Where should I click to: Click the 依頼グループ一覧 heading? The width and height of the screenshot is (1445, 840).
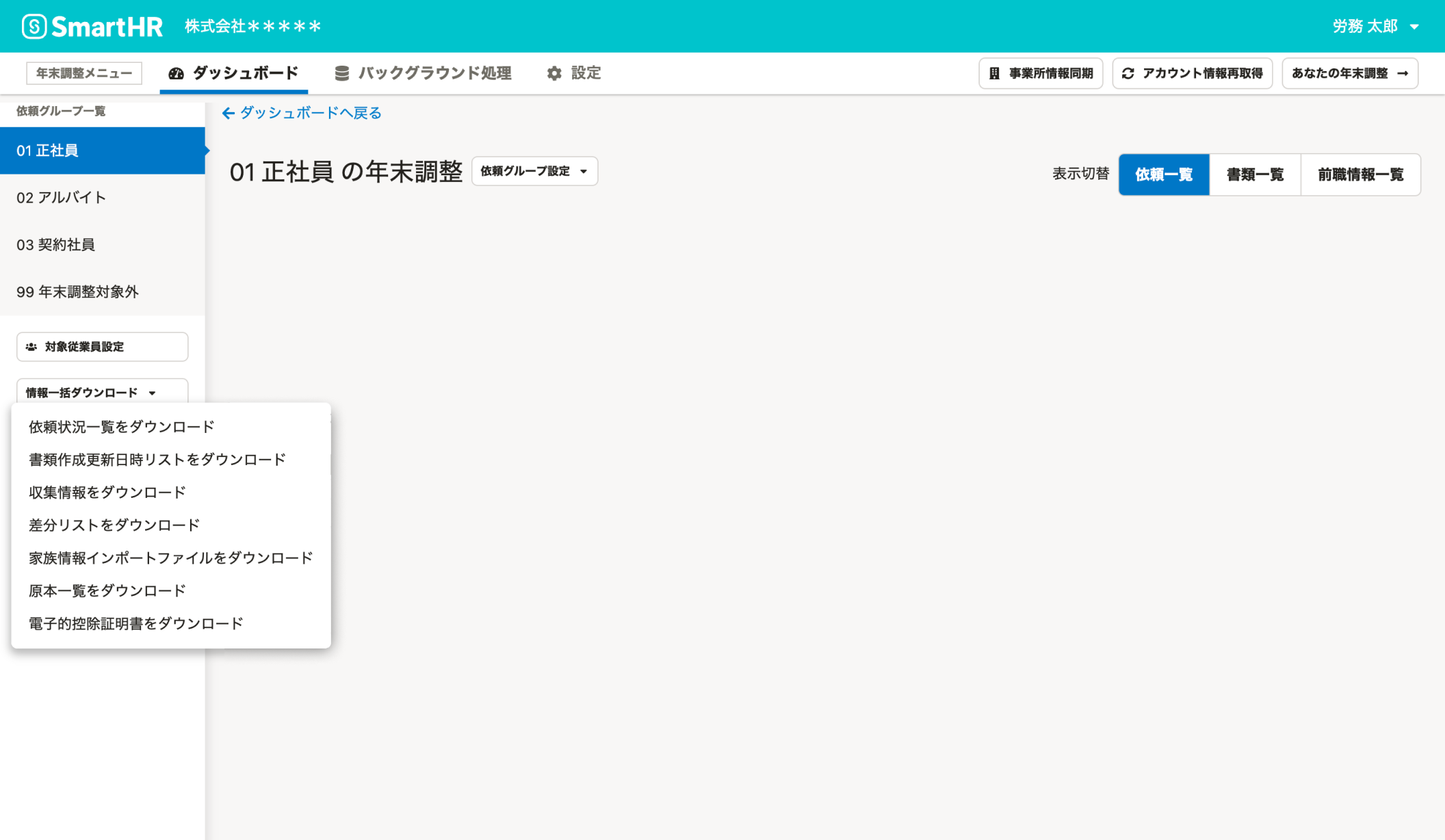[61, 111]
